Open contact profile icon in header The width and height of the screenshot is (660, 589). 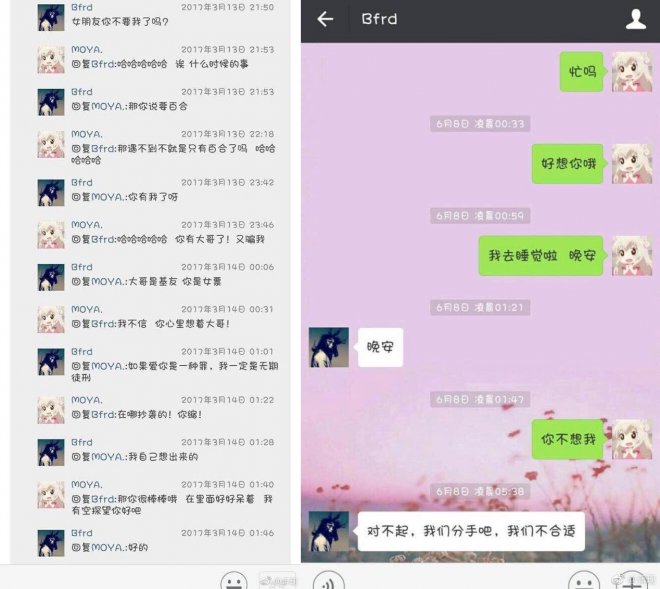coord(636,19)
